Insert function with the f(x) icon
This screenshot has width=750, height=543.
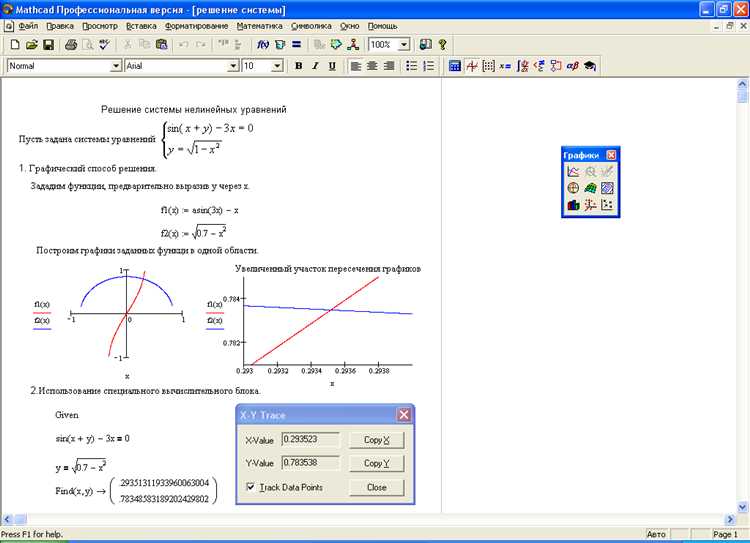263,45
